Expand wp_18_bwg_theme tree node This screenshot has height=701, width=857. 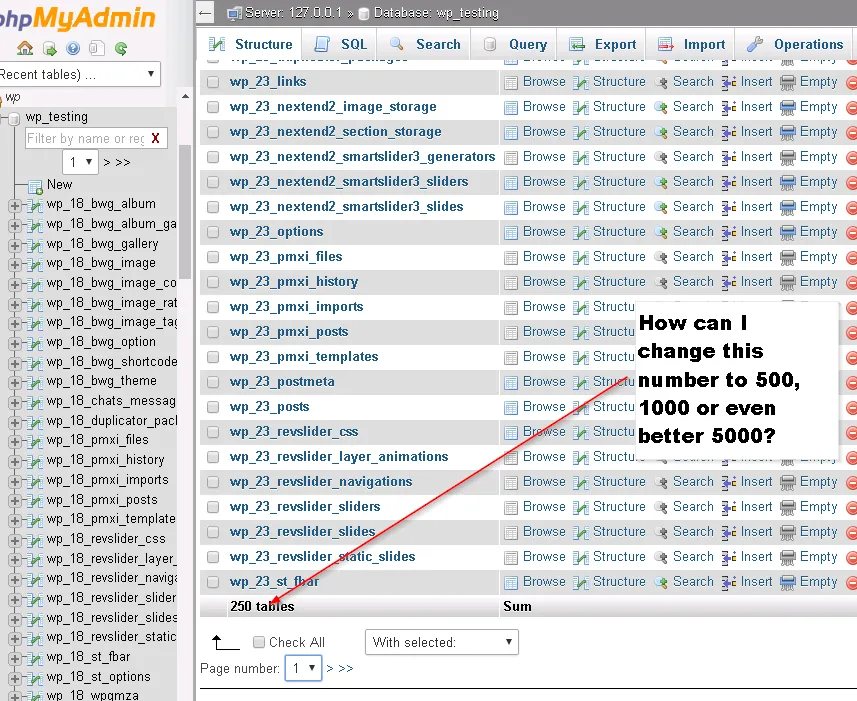pos(15,382)
